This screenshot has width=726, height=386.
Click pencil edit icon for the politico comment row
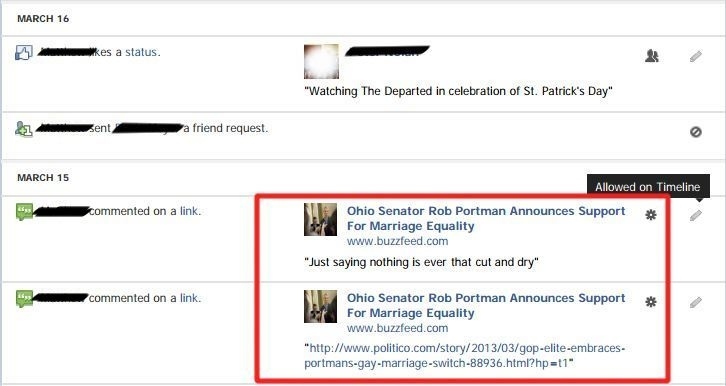coord(695,303)
